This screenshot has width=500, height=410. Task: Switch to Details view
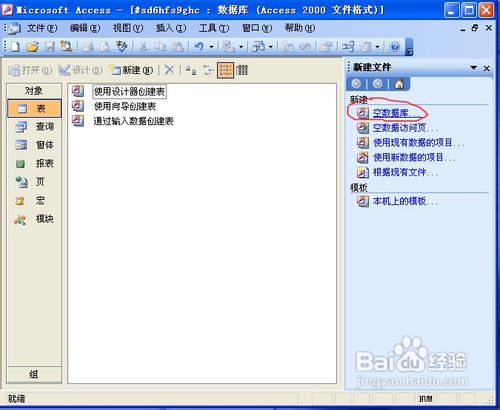[x=242, y=70]
